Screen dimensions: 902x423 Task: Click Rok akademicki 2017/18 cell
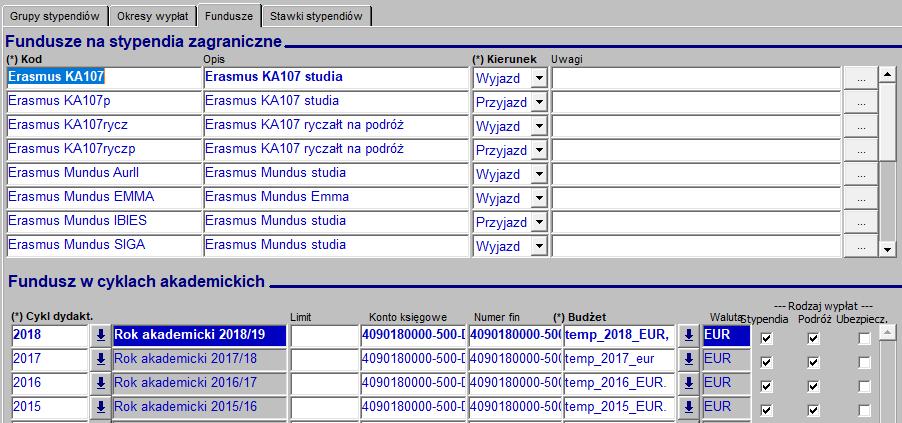(200, 360)
